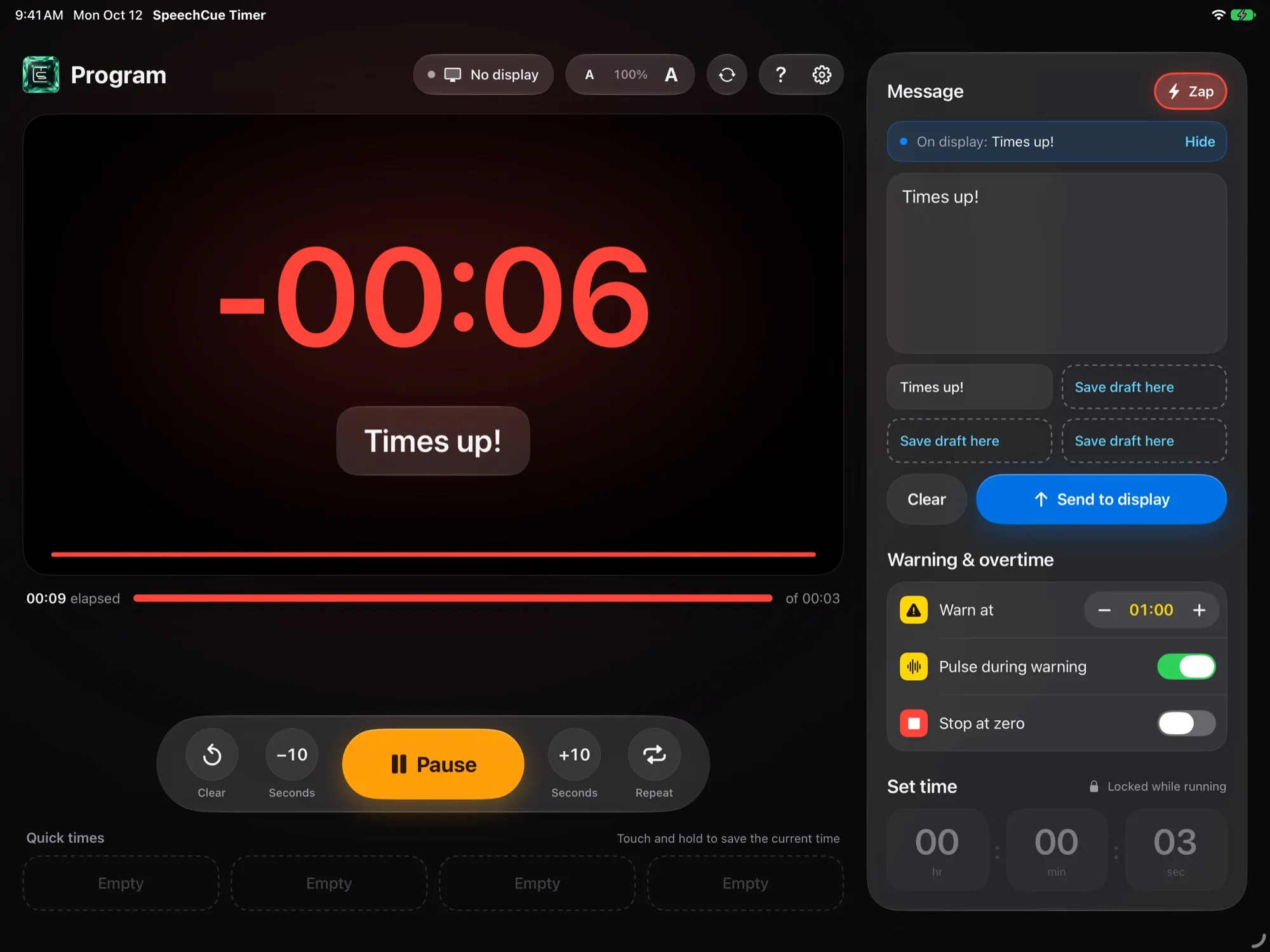Decrease Warn at time with minus
The image size is (1270, 952).
[1104, 610]
